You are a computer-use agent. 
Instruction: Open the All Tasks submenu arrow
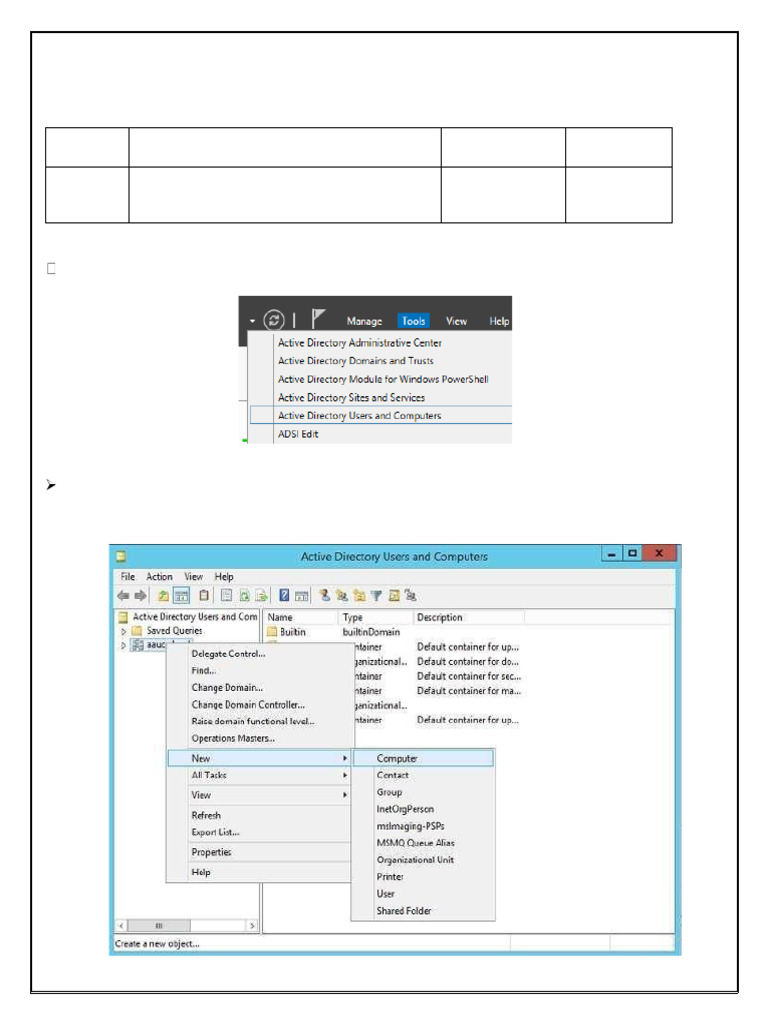345,775
